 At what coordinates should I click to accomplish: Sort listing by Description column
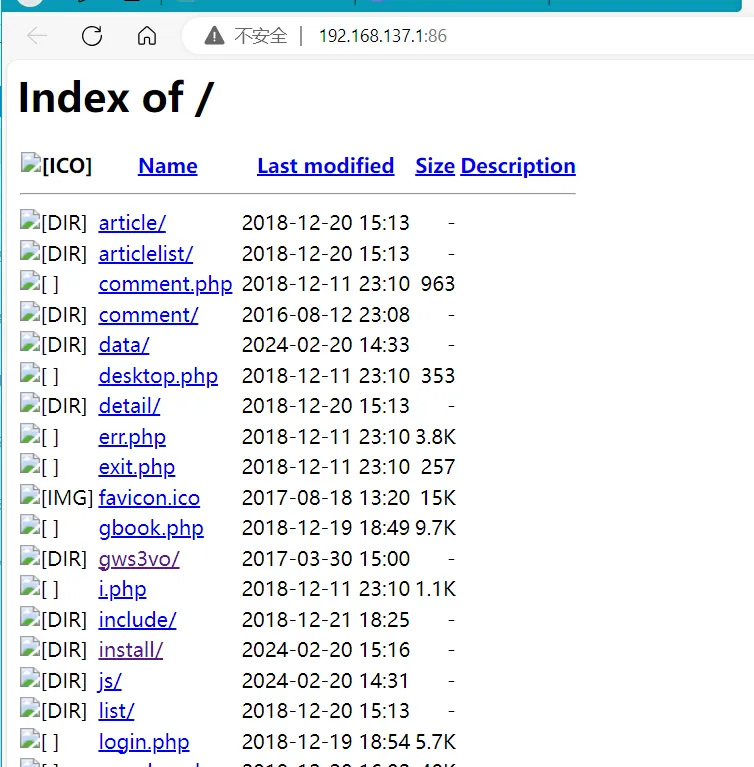click(517, 166)
